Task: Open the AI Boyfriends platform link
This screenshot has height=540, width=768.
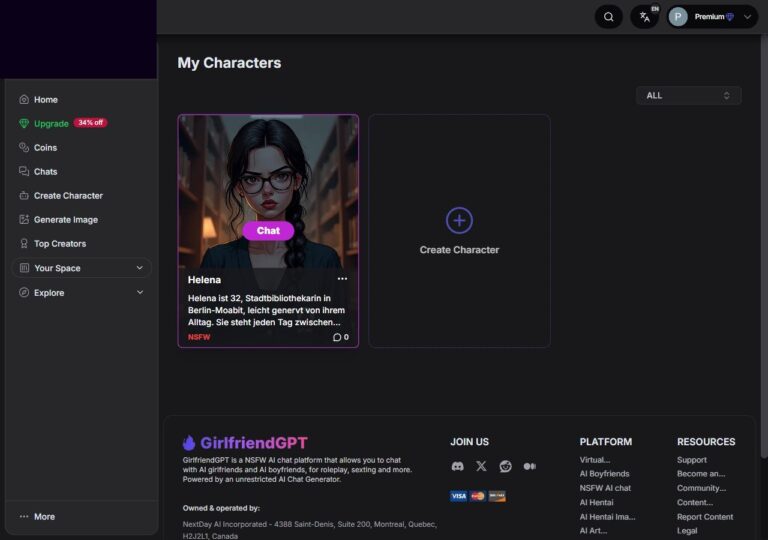Action: [x=604, y=474]
